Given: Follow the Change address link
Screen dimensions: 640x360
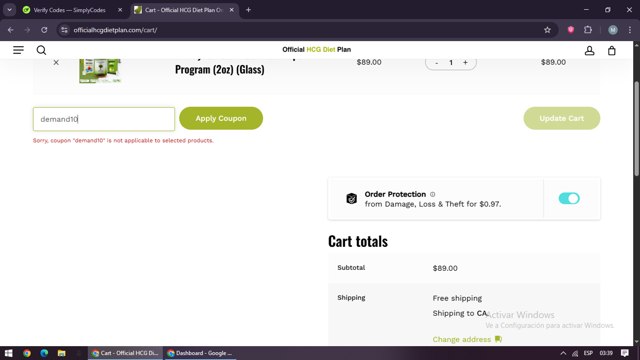Looking at the screenshot, I should (462, 339).
